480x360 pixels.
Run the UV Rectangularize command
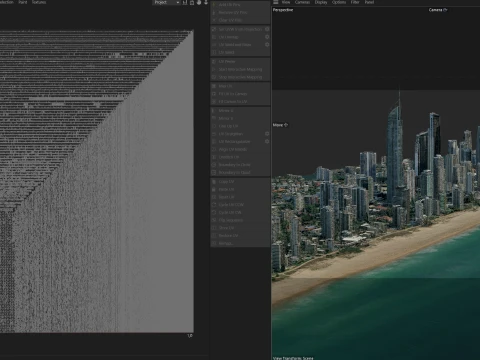pyautogui.click(x=237, y=141)
